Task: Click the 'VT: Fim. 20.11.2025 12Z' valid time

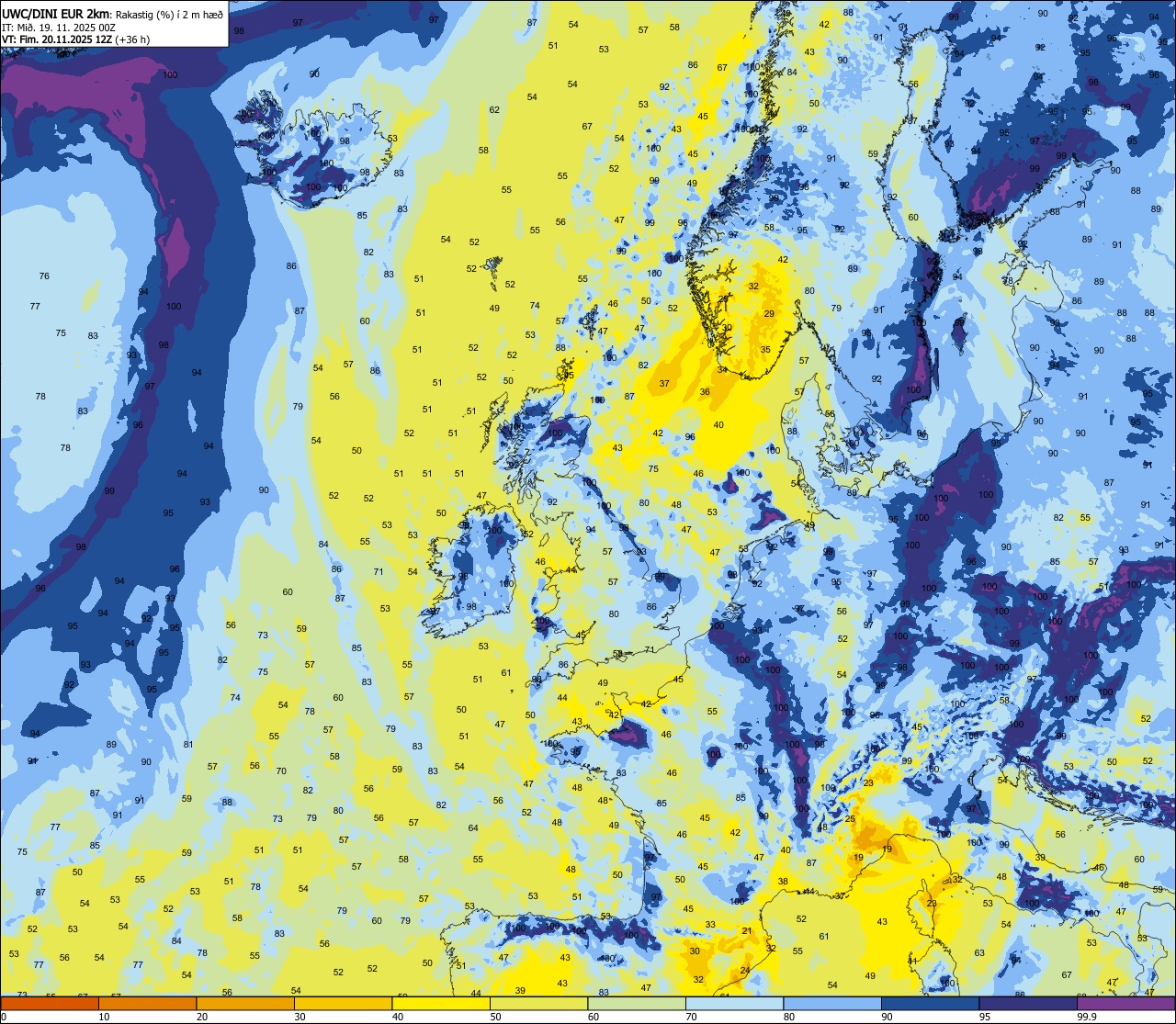Action: (57, 39)
